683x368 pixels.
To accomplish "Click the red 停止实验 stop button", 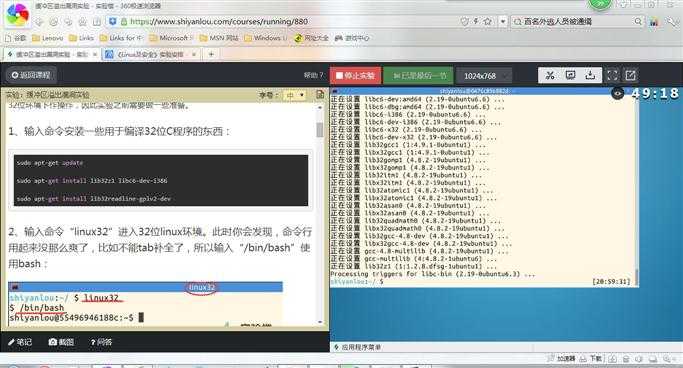I will point(355,76).
